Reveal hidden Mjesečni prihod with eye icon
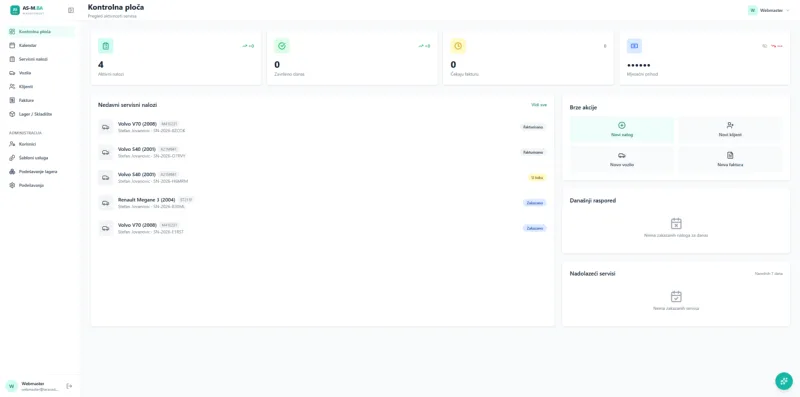The image size is (800, 397). (x=764, y=46)
